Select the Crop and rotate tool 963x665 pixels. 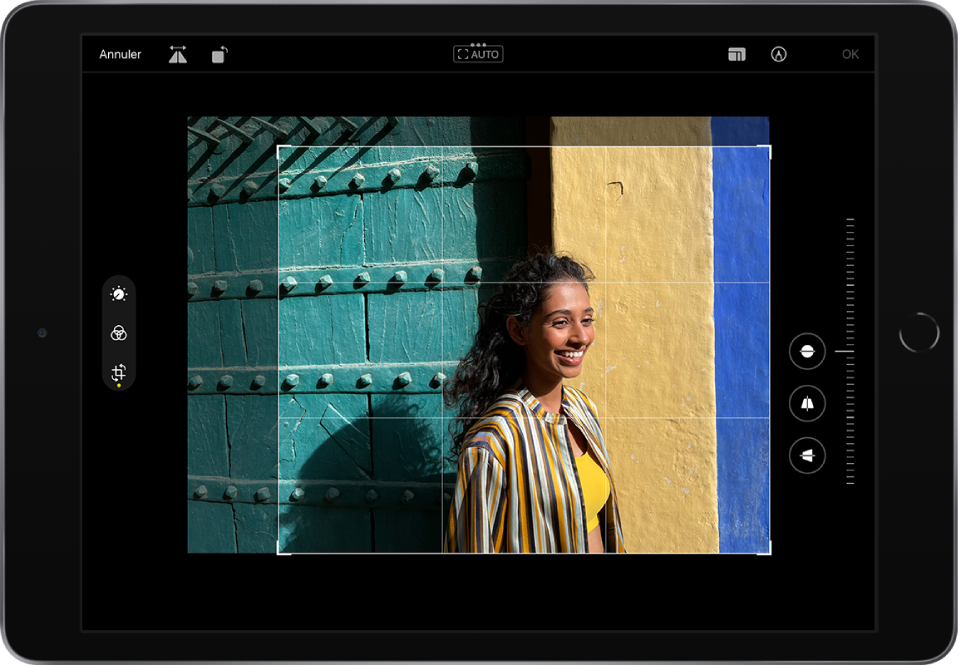click(x=119, y=373)
